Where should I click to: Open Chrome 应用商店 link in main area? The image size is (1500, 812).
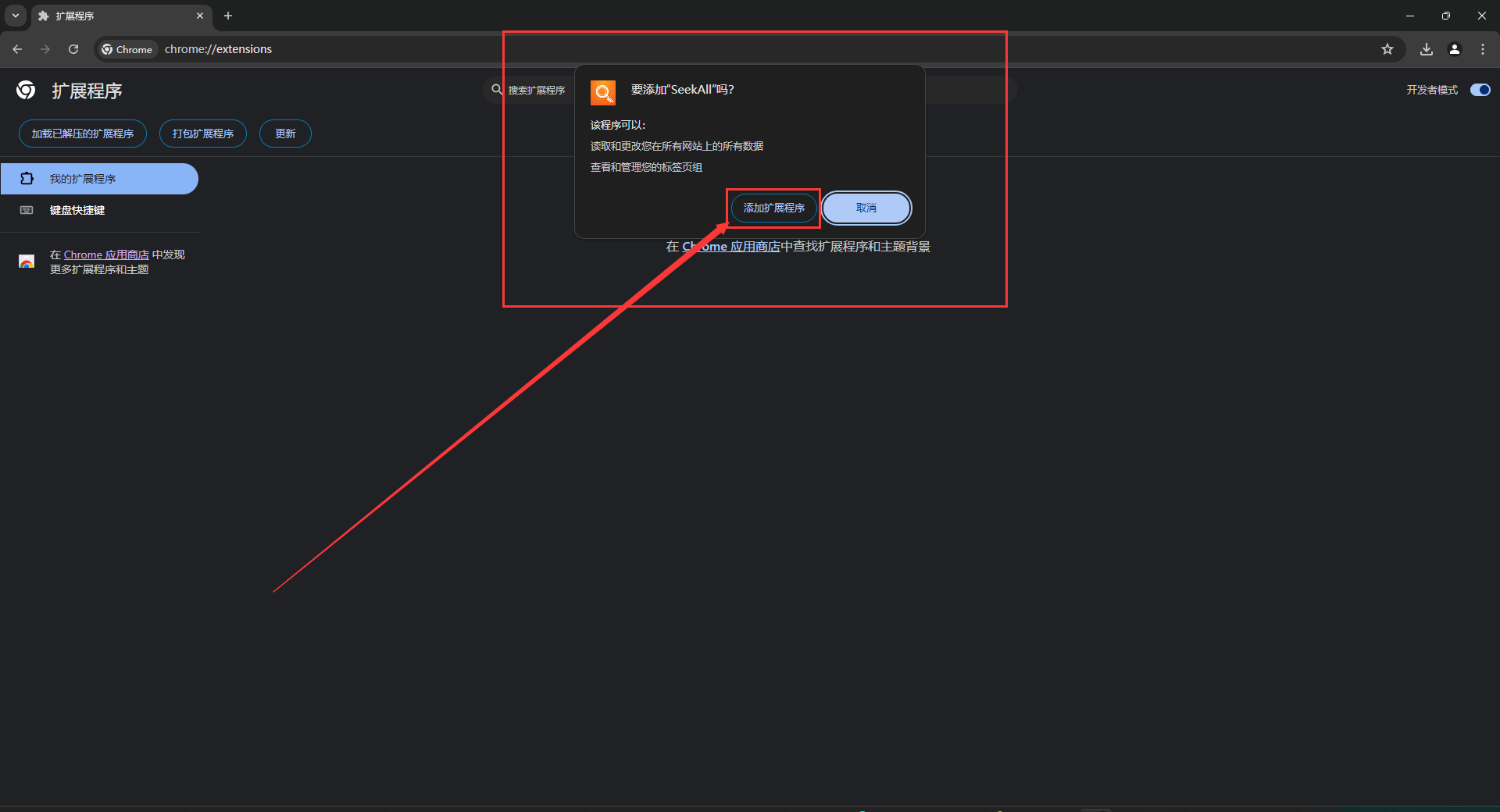[731, 247]
